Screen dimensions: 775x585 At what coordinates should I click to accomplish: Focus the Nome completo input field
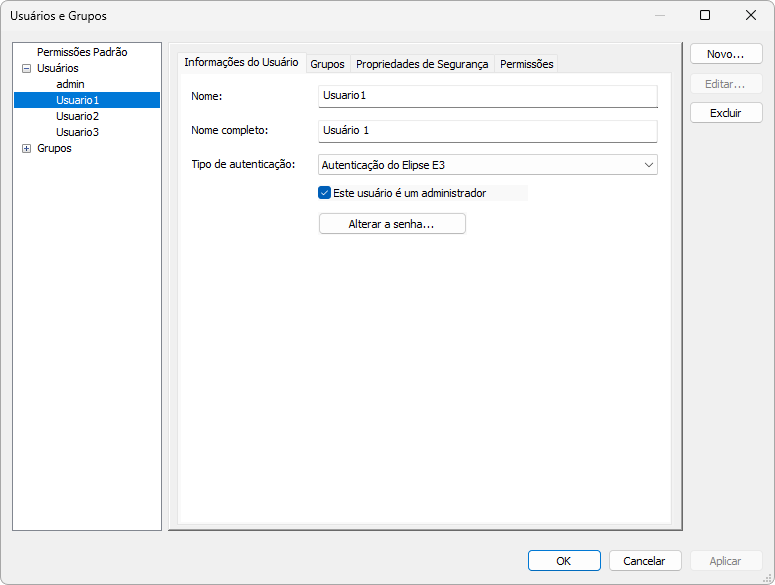[487, 131]
